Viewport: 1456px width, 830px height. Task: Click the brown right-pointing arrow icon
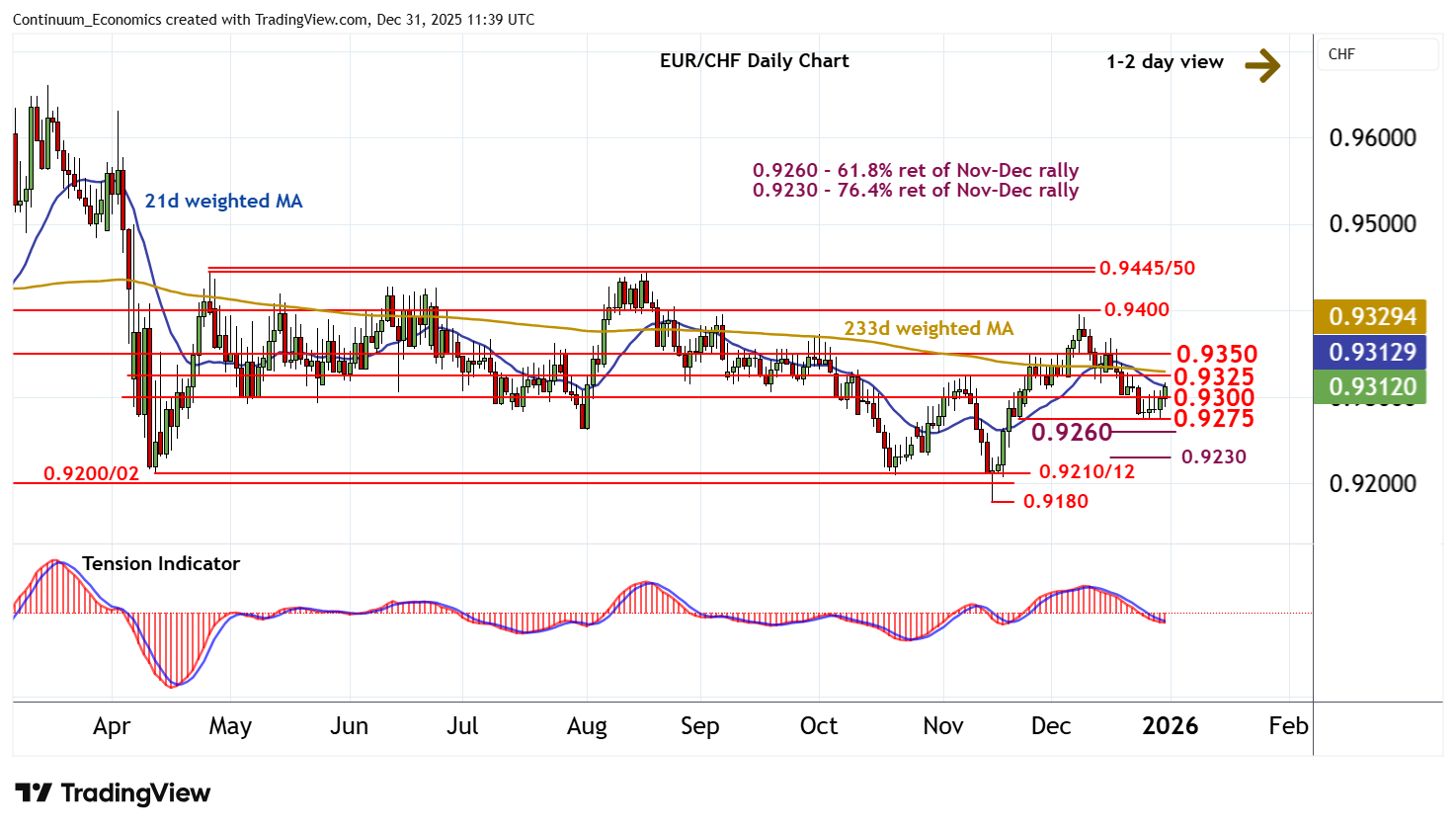(1261, 66)
